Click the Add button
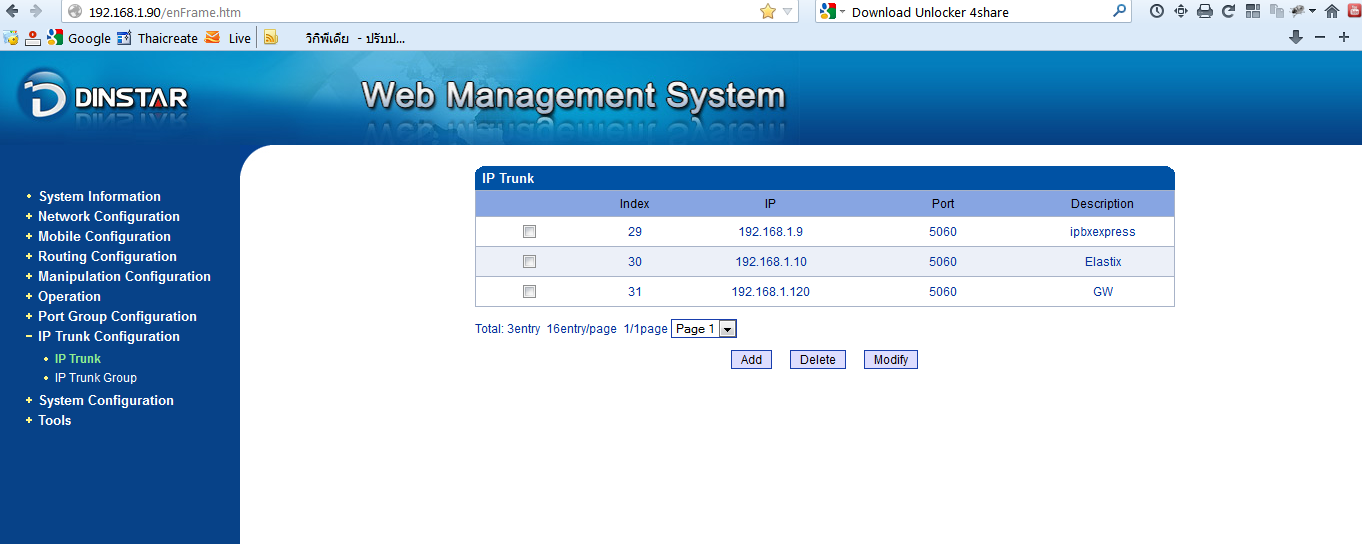This screenshot has width=1362, height=544. [751, 360]
